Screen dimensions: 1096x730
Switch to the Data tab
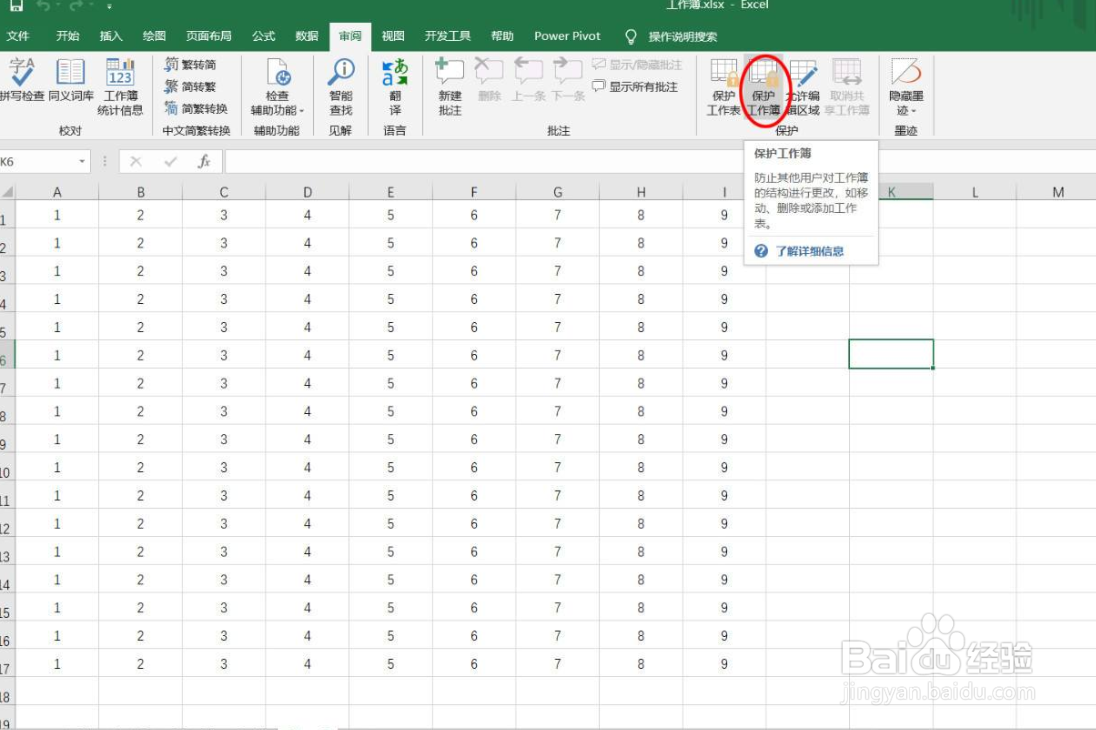[306, 36]
